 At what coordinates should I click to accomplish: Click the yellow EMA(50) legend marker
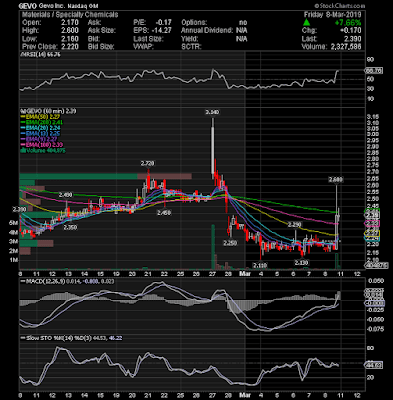pos(23,117)
